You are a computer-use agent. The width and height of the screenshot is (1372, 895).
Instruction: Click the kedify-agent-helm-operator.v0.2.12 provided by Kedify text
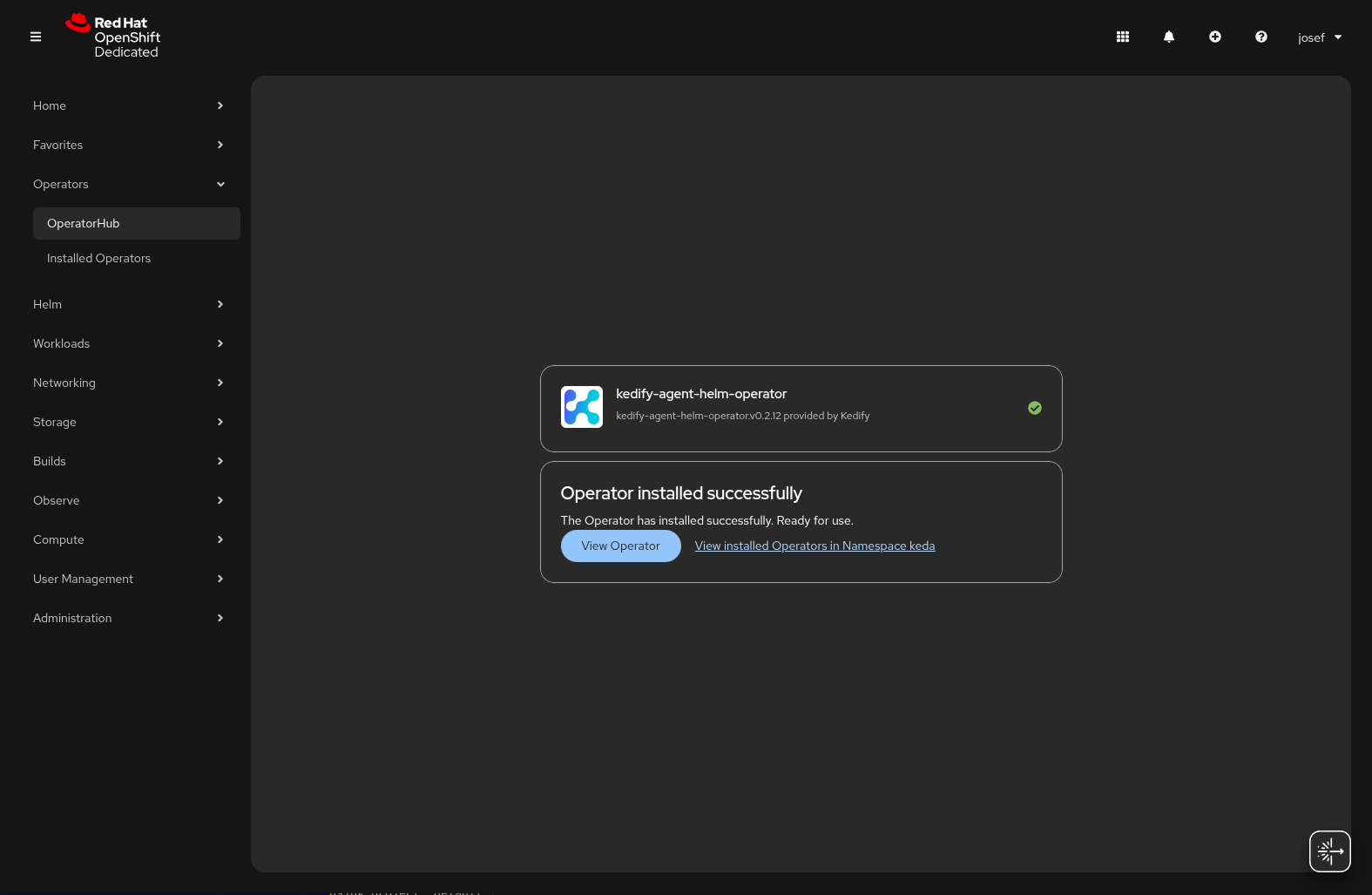(742, 416)
